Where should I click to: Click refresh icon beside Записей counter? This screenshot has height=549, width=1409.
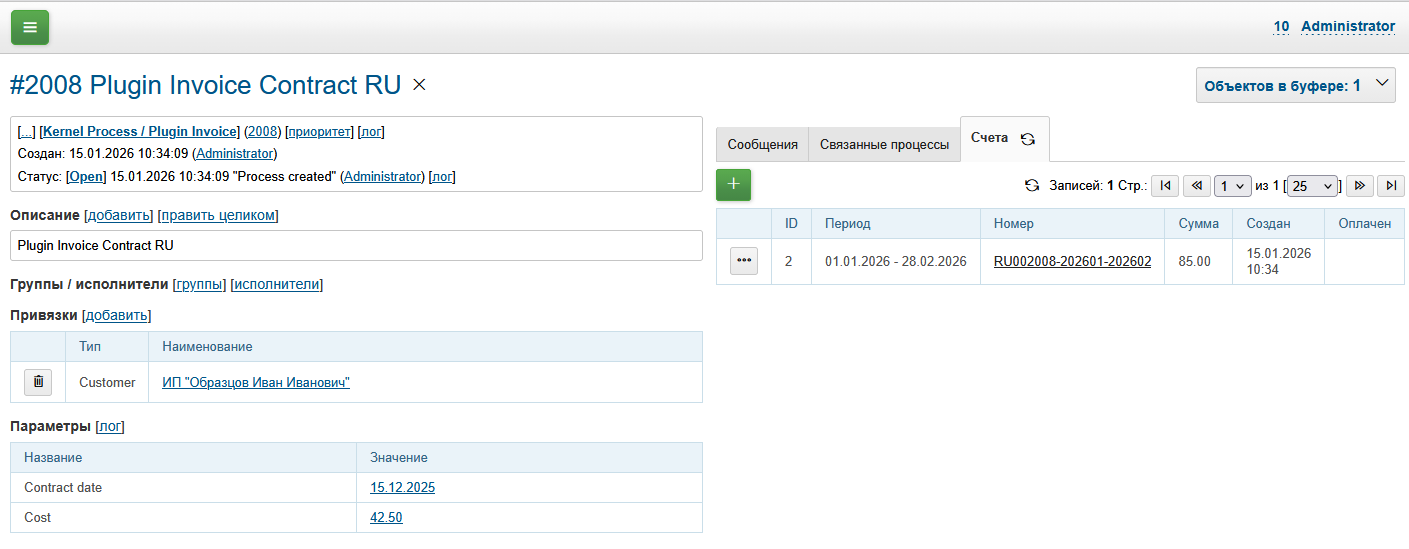coord(1032,186)
